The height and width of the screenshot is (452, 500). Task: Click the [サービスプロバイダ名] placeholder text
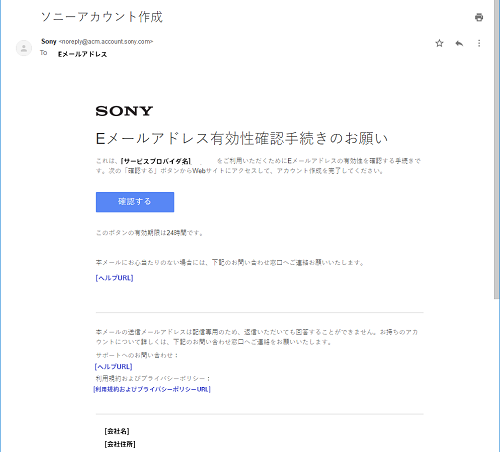156,161
